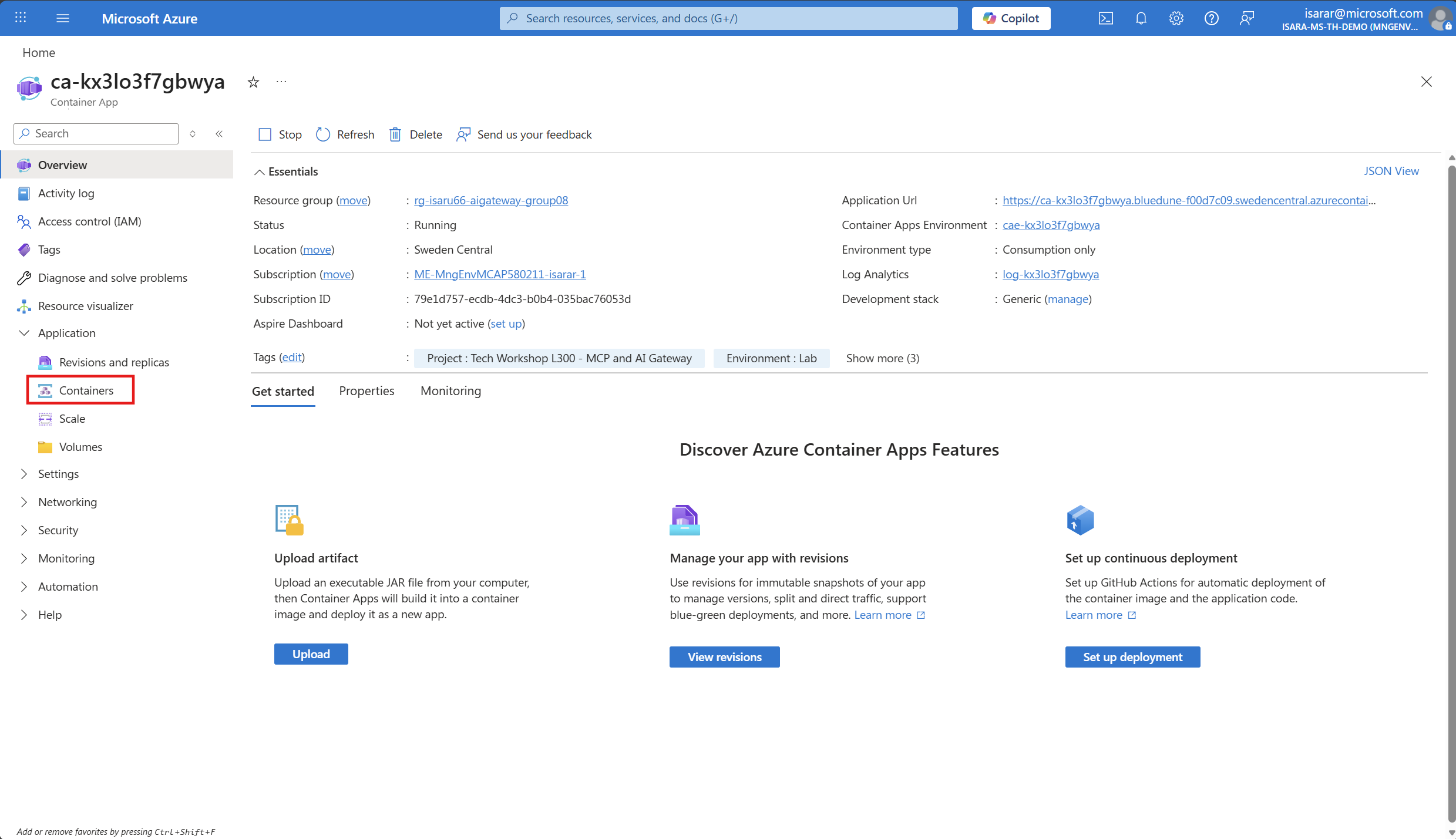Viewport: 1456px width, 839px height.
Task: Open Learn more about continuous deployment
Action: click(1101, 615)
